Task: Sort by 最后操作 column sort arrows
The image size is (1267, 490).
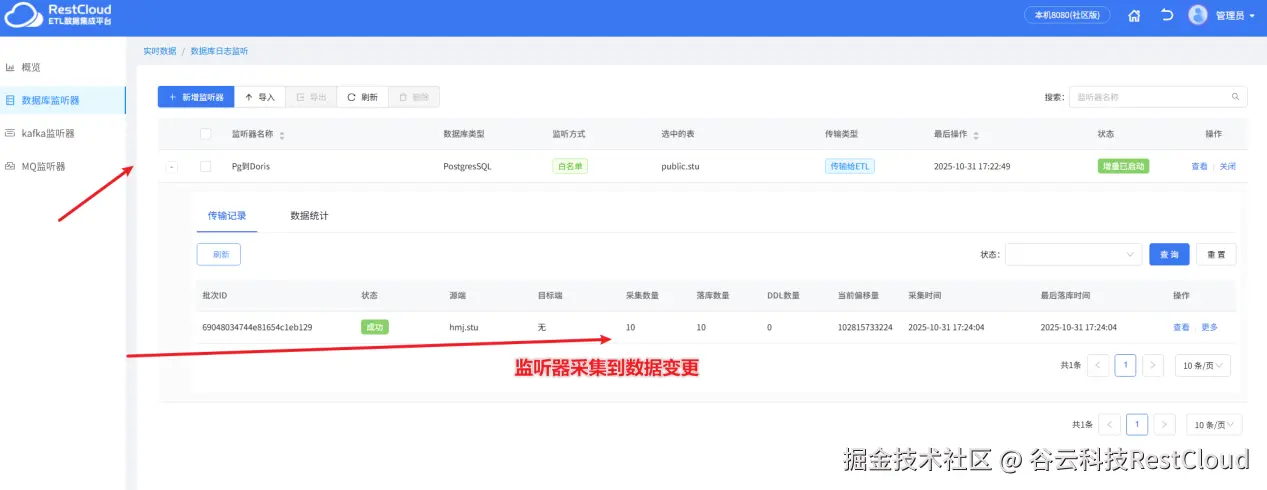Action: (x=976, y=135)
